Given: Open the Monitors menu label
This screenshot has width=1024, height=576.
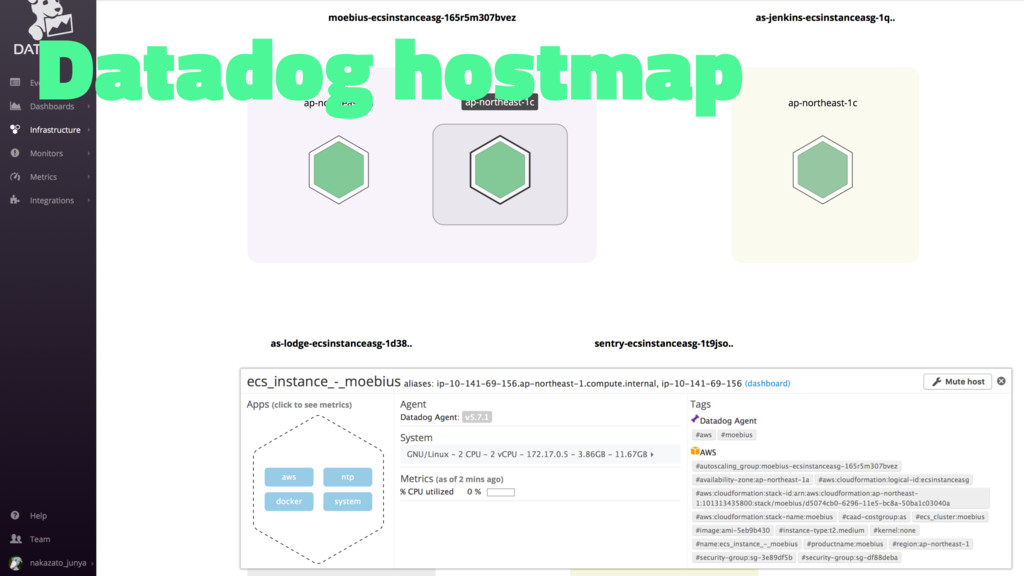Looking at the screenshot, I should 46,153.
